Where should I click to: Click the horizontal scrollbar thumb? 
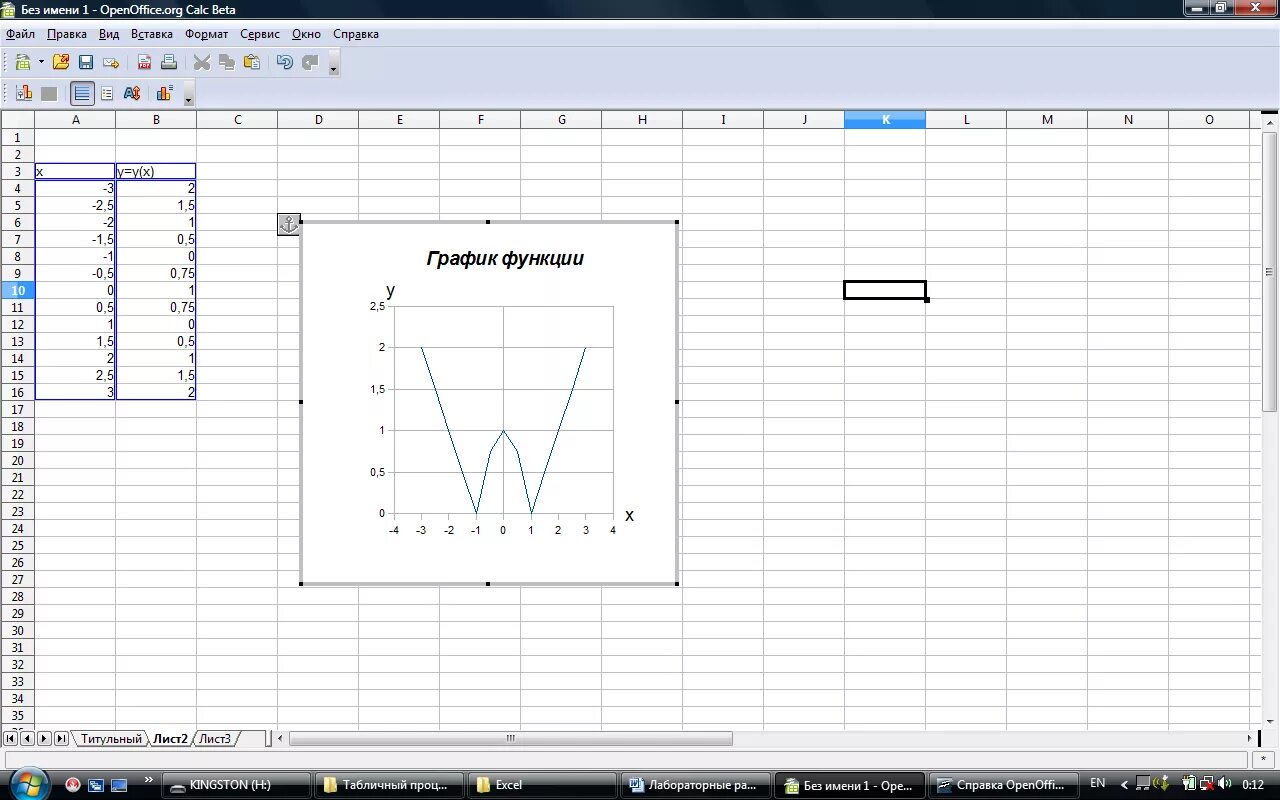[x=510, y=739]
